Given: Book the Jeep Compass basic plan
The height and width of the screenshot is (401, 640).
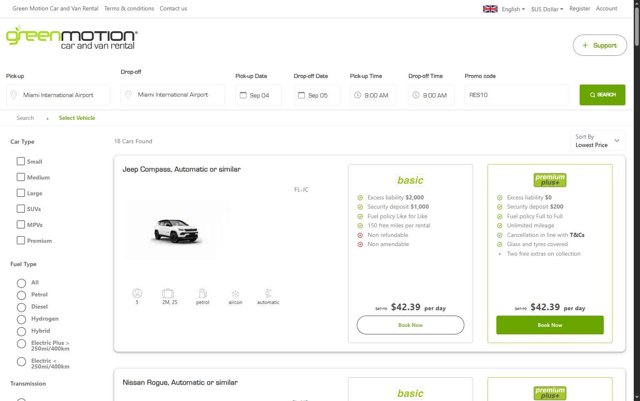Looking at the screenshot, I should tap(410, 325).
